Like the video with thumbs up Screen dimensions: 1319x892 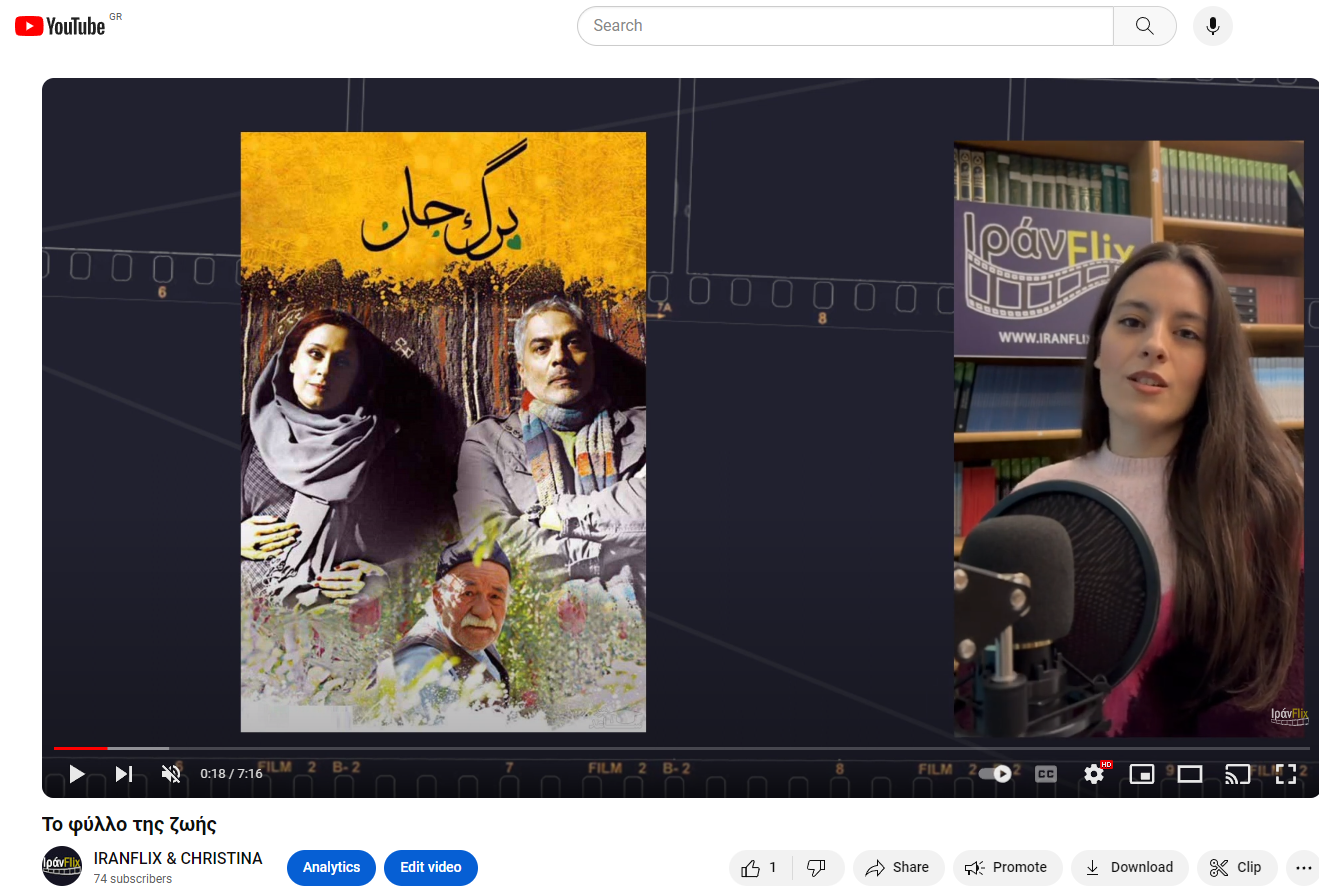click(760, 867)
